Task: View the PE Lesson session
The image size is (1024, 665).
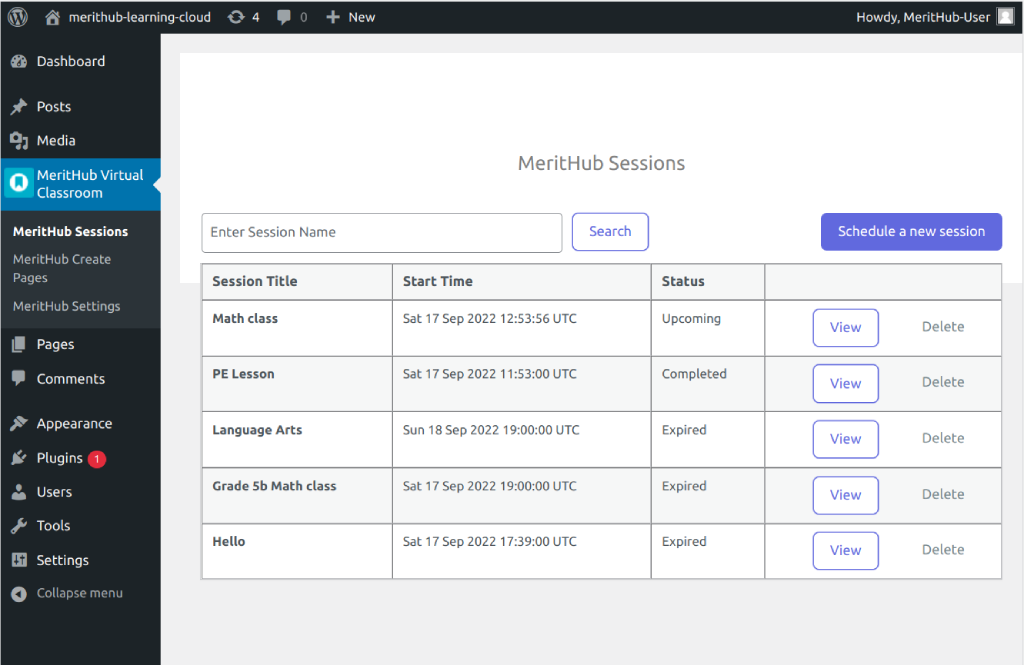Action: pyautogui.click(x=845, y=383)
